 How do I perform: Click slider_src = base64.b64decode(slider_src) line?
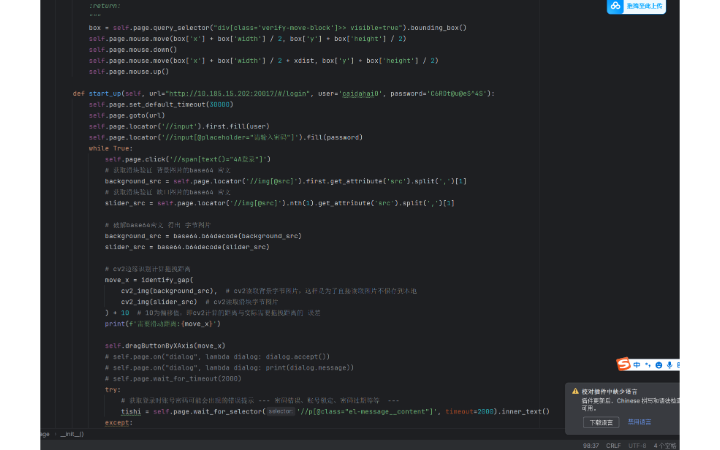click(x=187, y=247)
